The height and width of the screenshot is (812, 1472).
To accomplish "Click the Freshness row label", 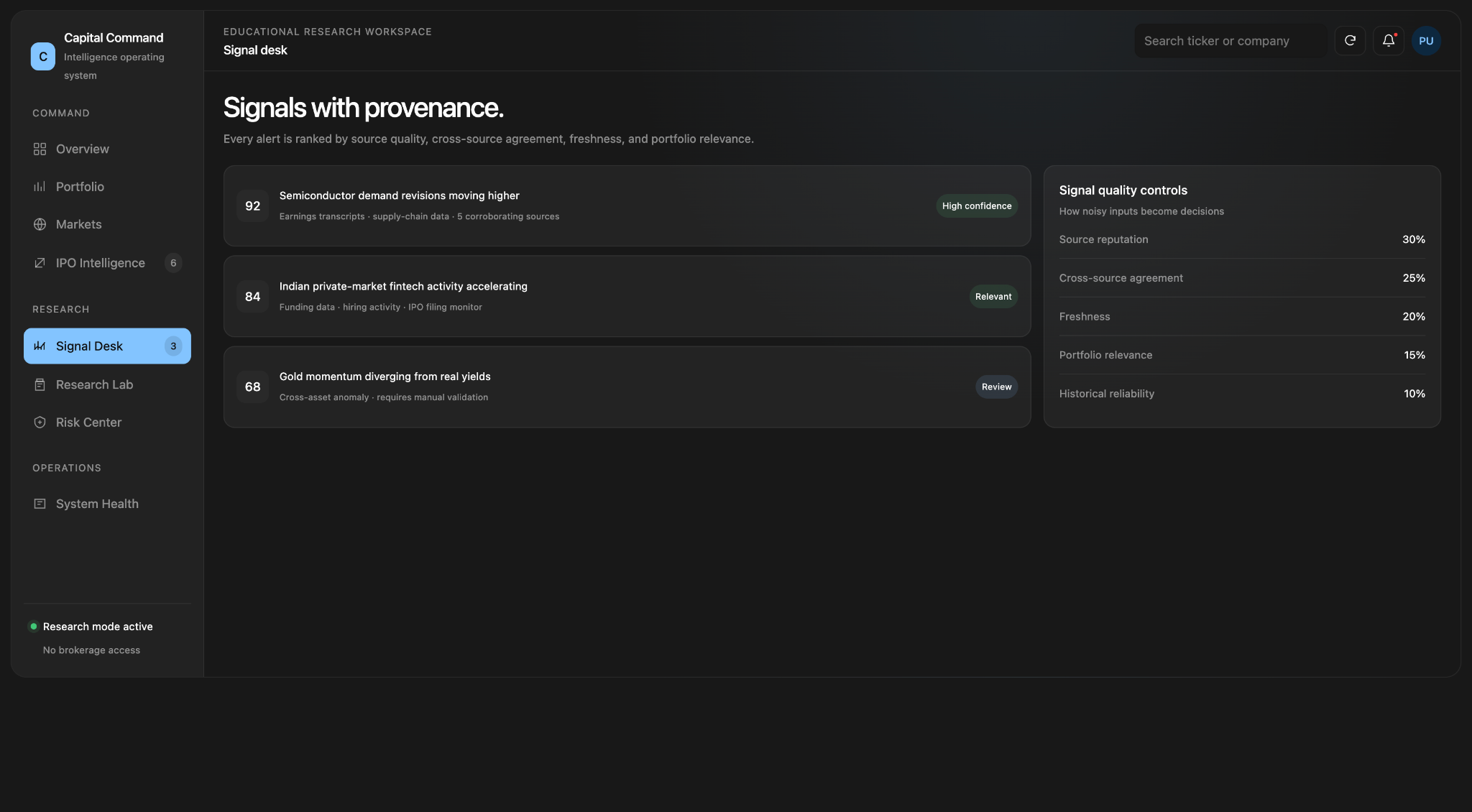I will click(x=1085, y=316).
